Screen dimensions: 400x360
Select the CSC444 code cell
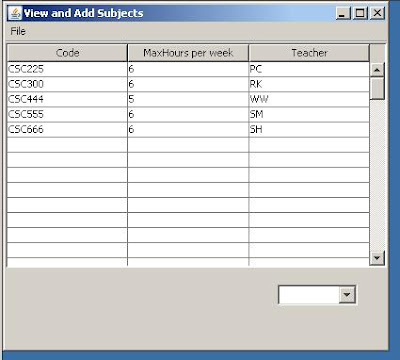pyautogui.click(x=67, y=99)
